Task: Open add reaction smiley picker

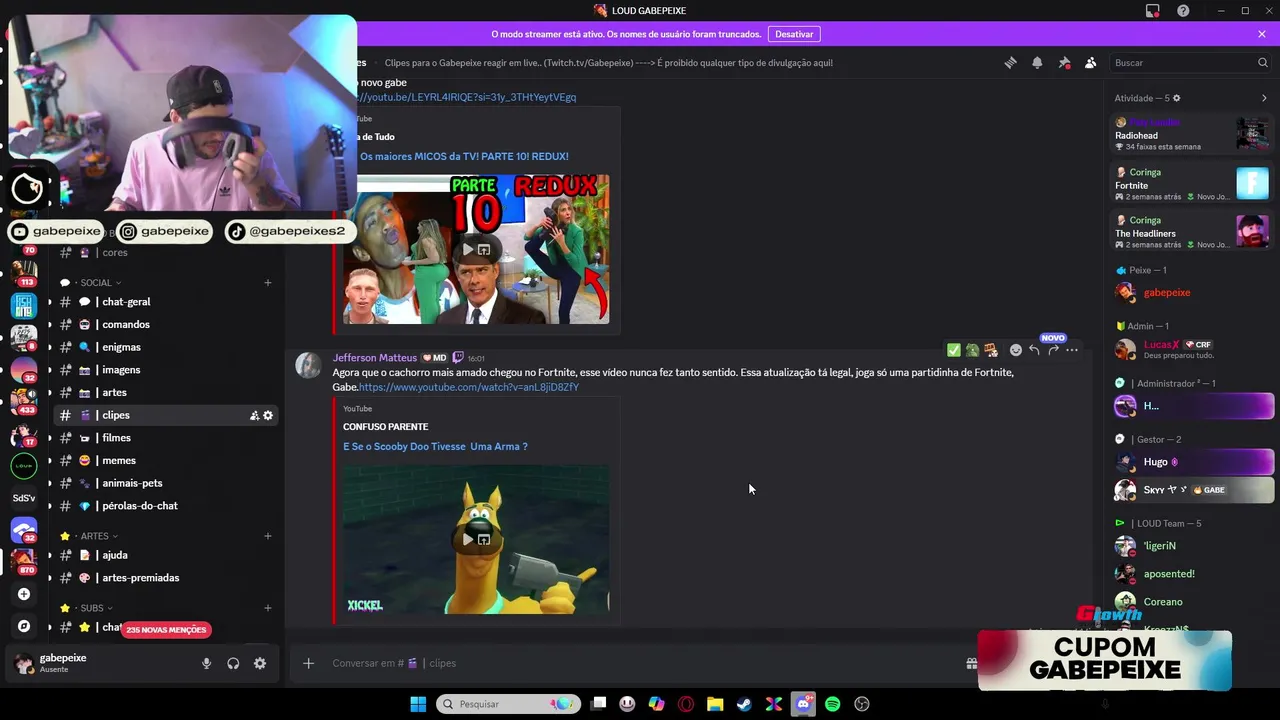Action: [x=1016, y=350]
